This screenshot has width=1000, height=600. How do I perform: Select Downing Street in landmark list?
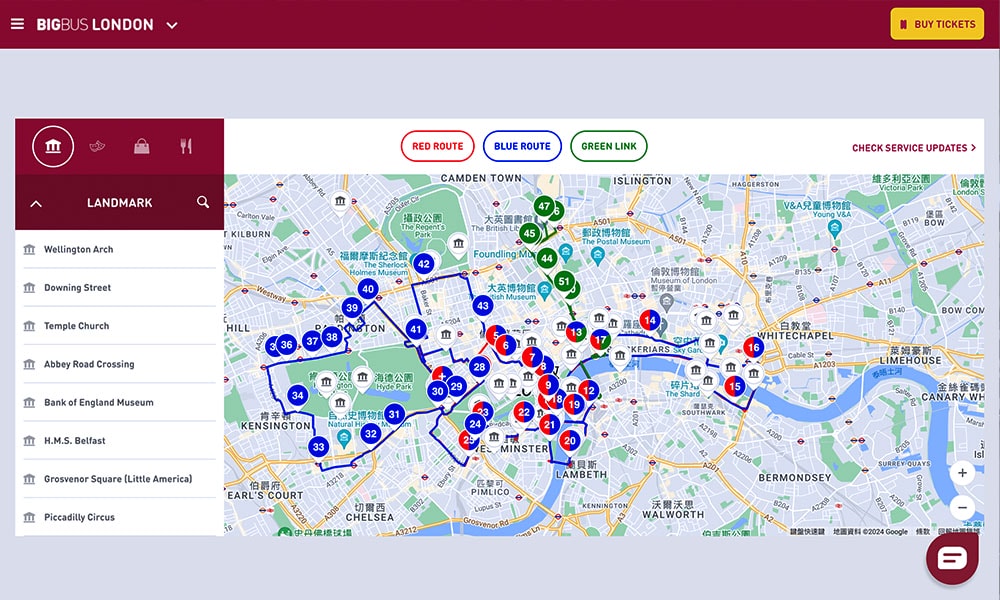click(119, 288)
